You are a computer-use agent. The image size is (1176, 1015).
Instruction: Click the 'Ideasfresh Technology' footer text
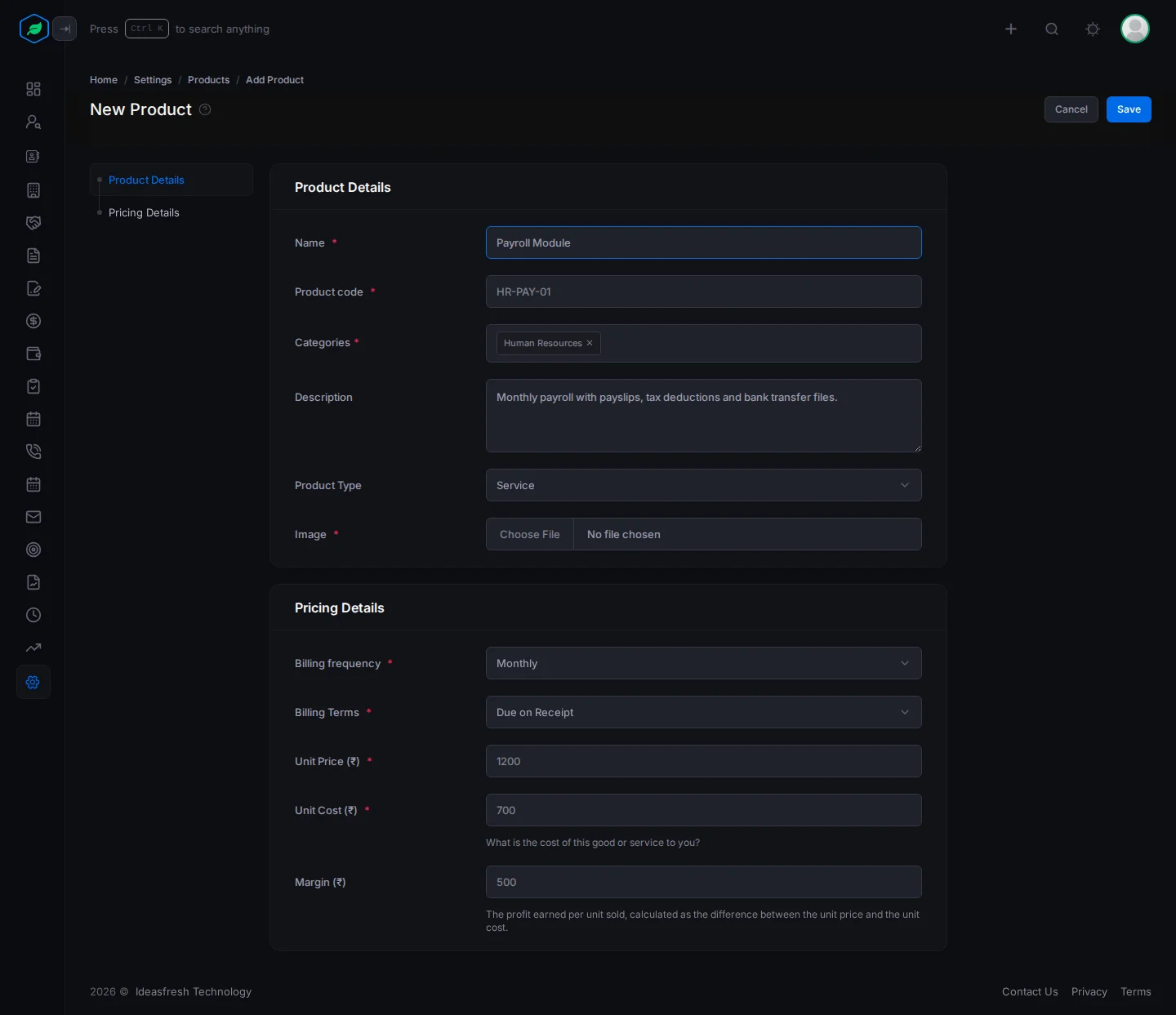tap(194, 991)
